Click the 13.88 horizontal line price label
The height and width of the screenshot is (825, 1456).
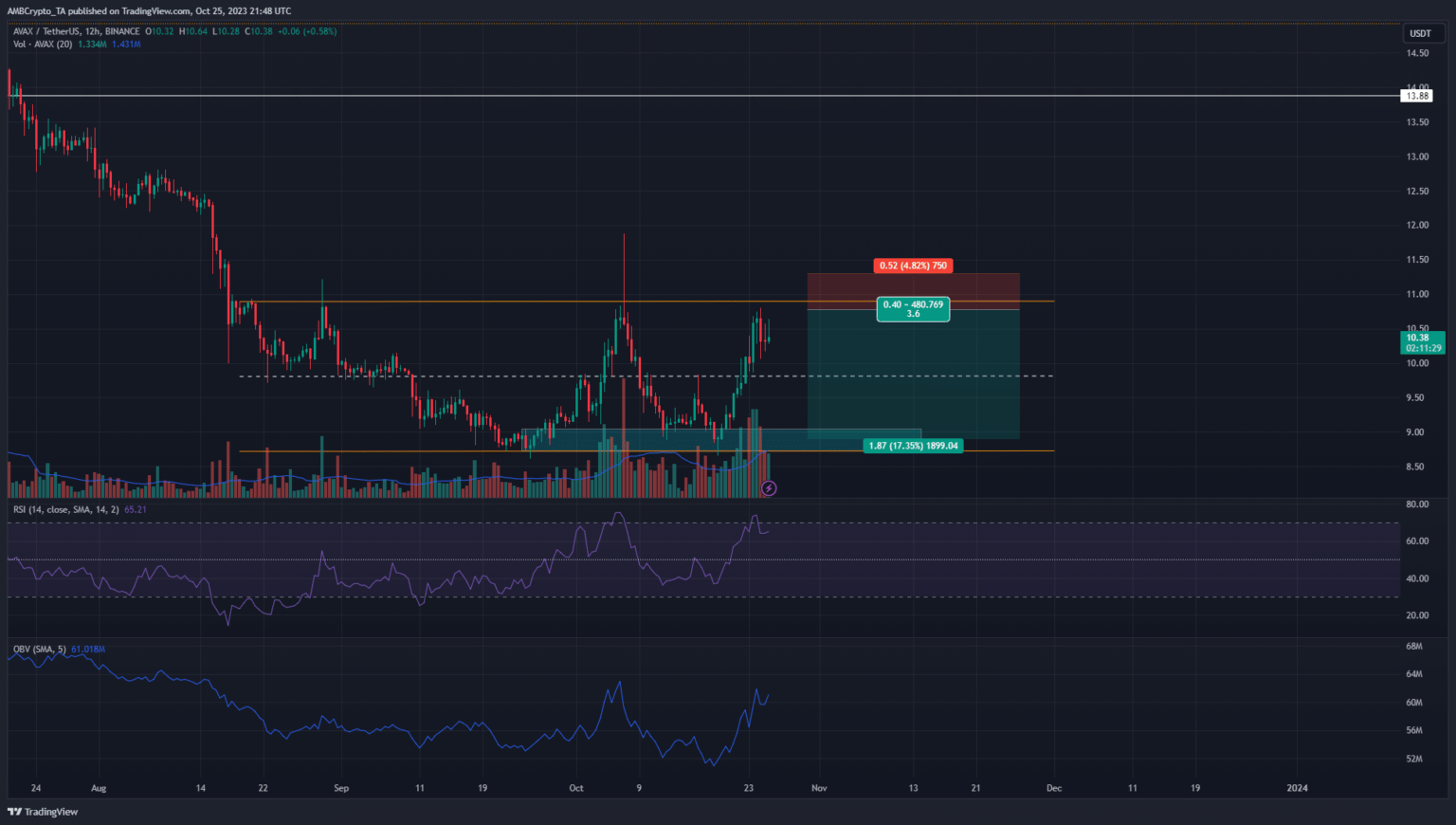(x=1417, y=96)
